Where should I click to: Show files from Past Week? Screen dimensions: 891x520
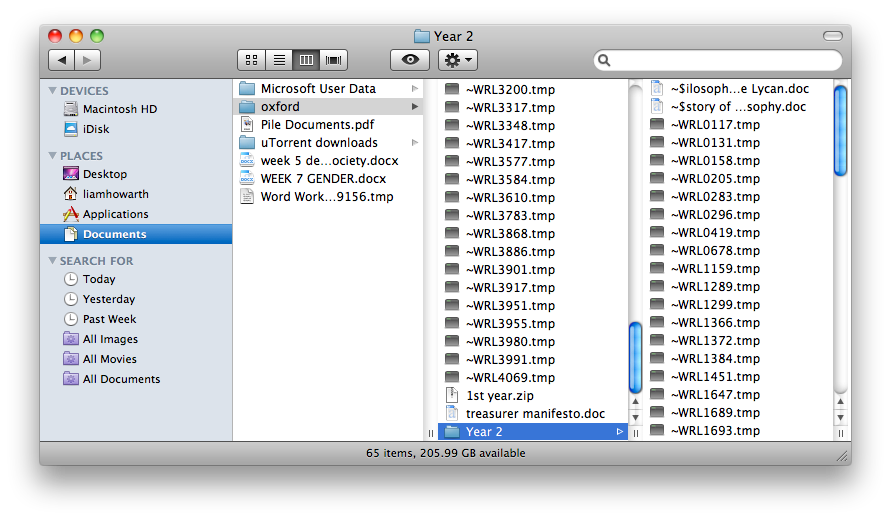click(x=136, y=319)
